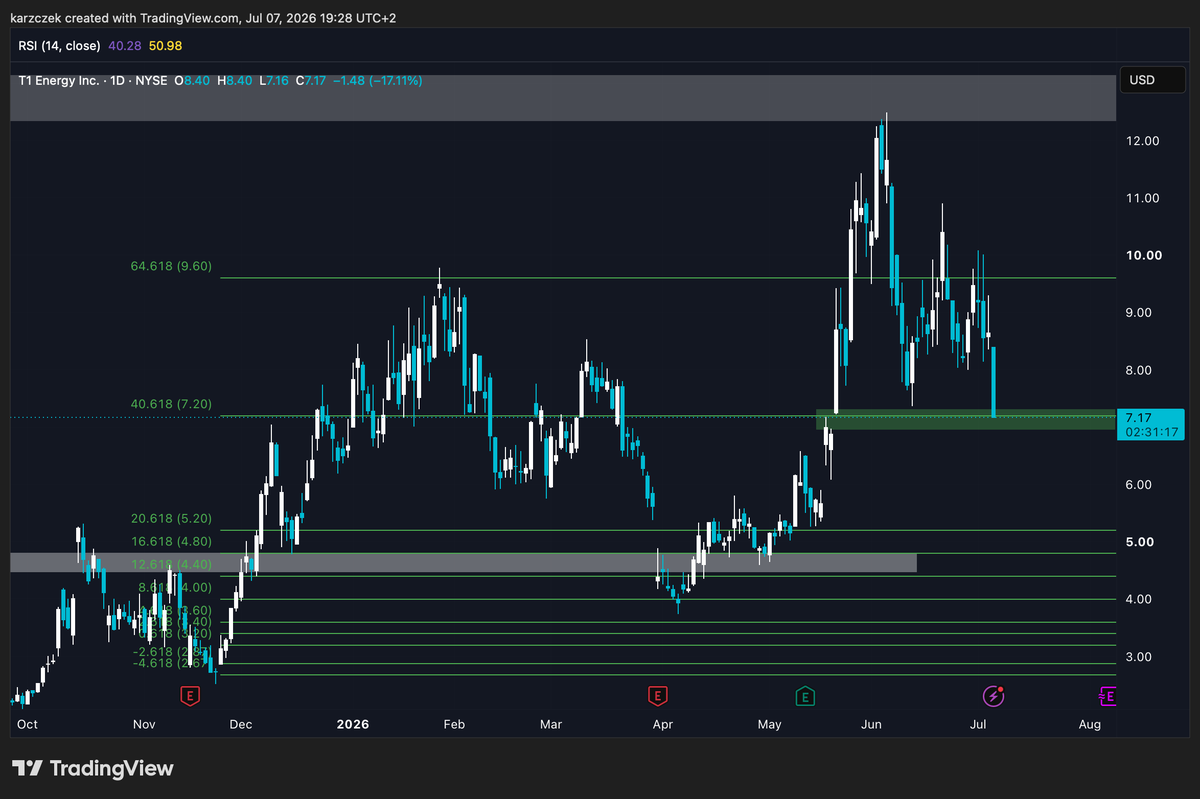
Task: Select the gray zone rectangle near 4.60
Action: pyautogui.click(x=463, y=562)
